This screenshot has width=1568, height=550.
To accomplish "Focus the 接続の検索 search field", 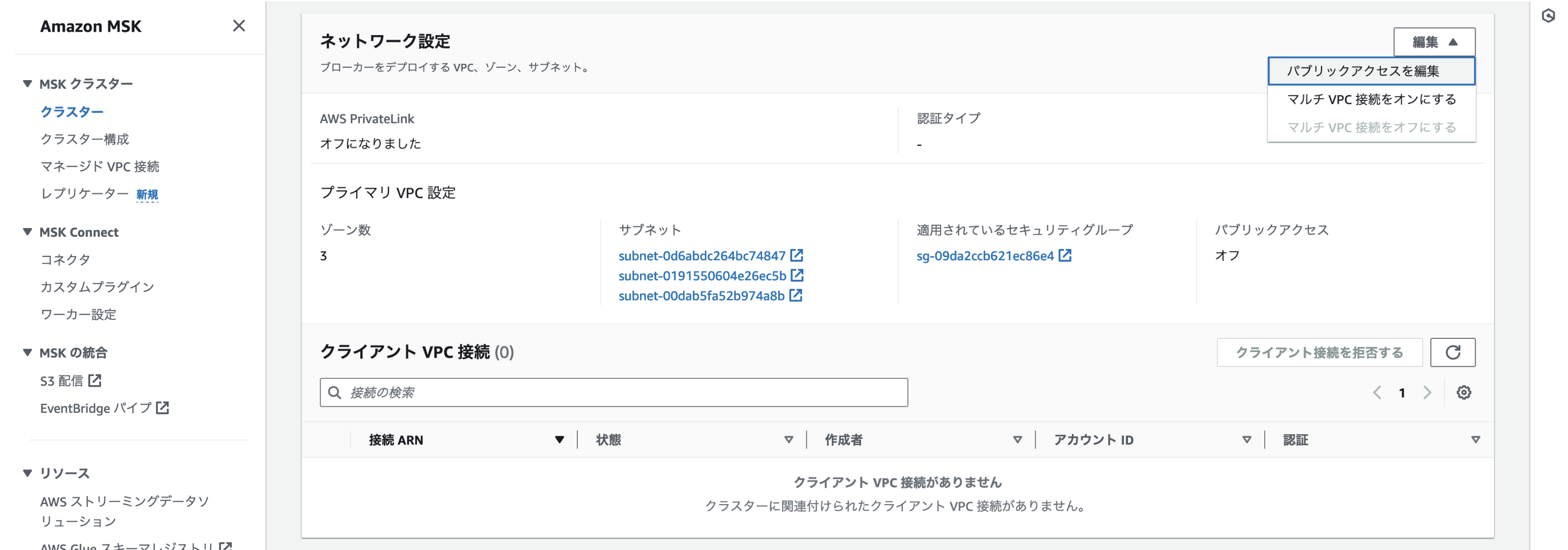I will pyautogui.click(x=614, y=392).
